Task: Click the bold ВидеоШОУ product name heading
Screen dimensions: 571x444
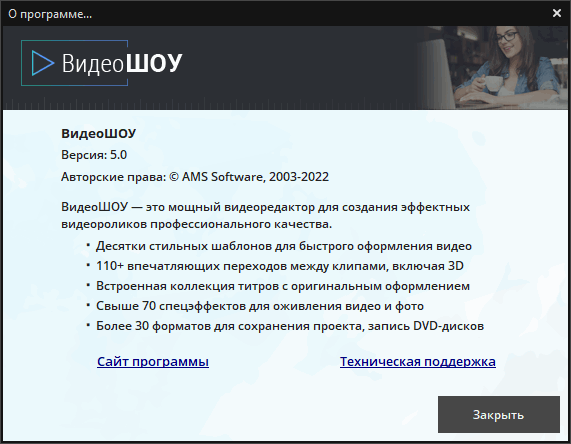Action: coord(98,134)
